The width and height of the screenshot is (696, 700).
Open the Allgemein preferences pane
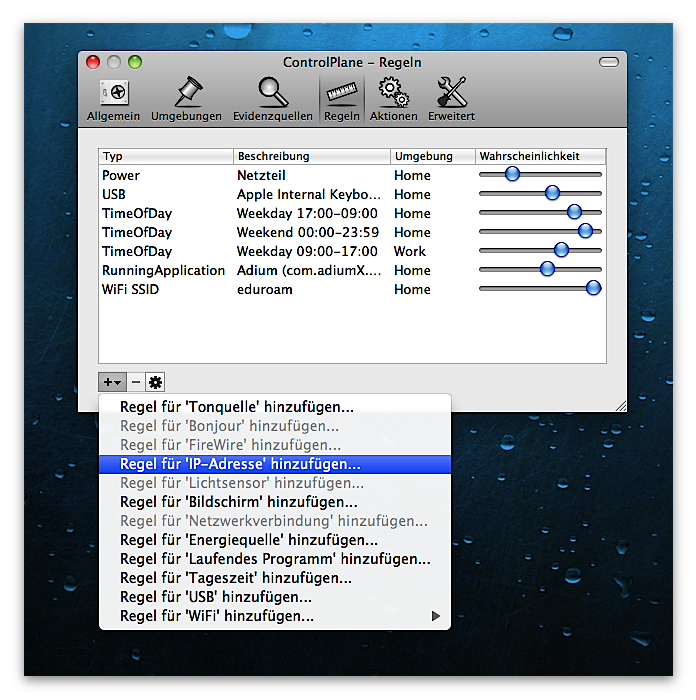click(x=113, y=100)
